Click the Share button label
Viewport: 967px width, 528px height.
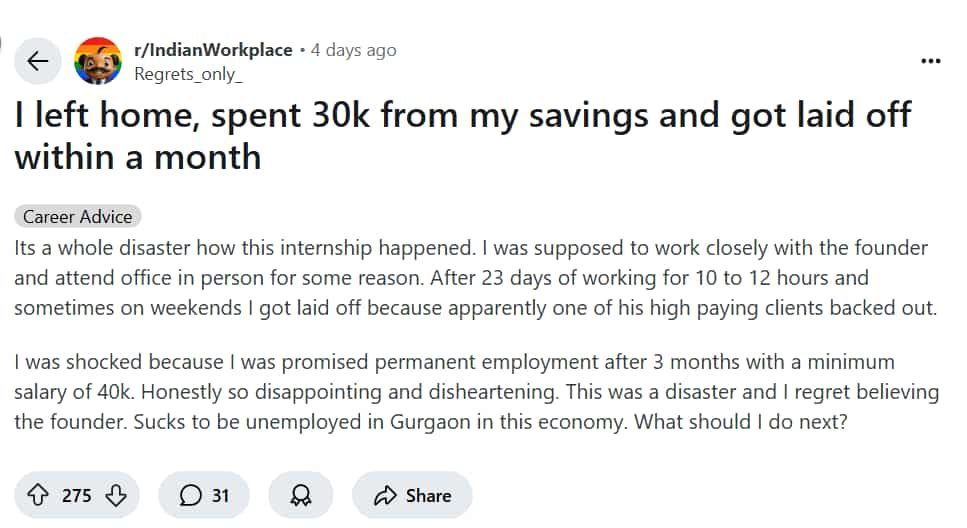click(x=429, y=496)
